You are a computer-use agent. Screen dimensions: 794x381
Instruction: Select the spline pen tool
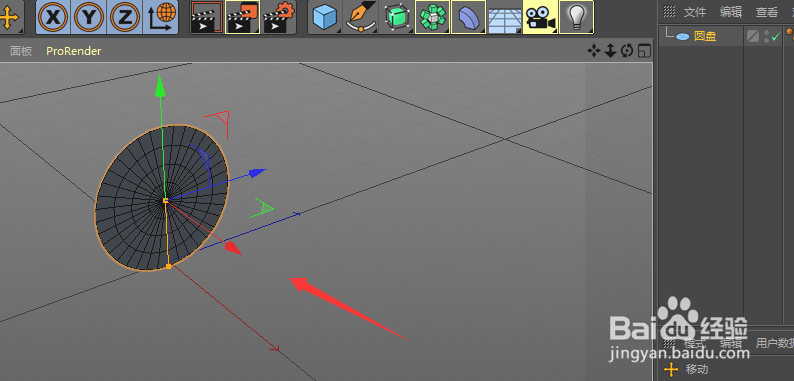(361, 17)
